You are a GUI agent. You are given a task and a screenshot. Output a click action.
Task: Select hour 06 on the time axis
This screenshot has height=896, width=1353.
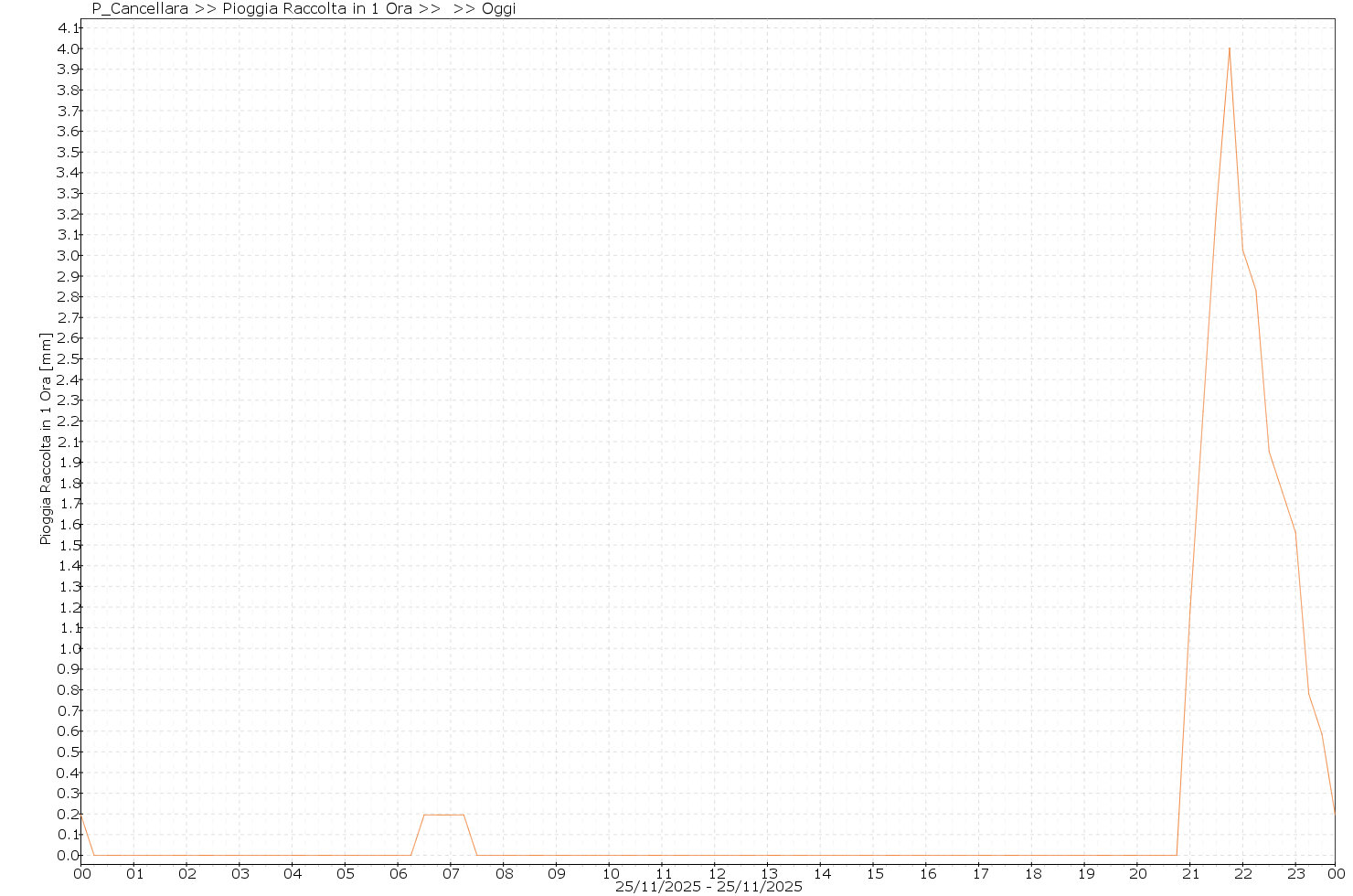398,873
